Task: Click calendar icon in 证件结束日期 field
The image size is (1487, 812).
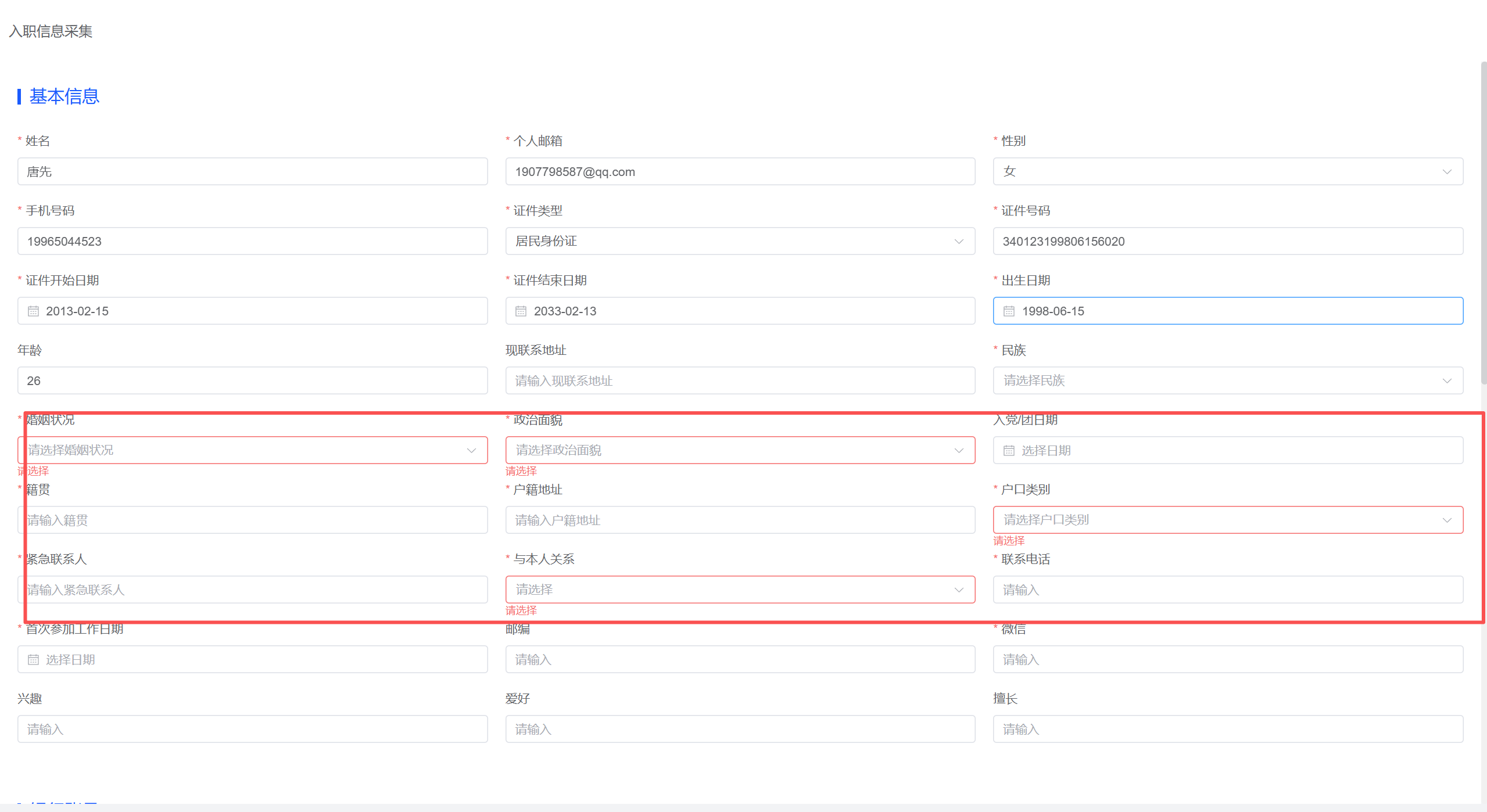Action: pos(521,311)
